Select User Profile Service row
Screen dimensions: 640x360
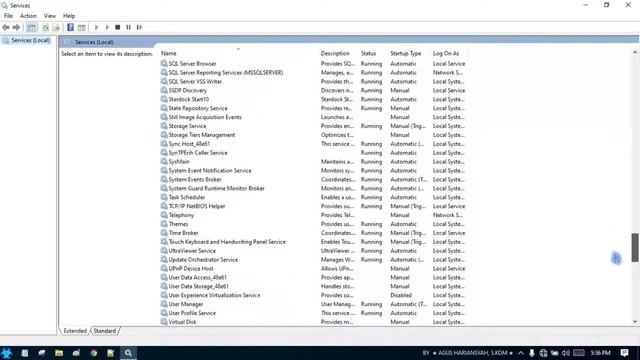pyautogui.click(x=313, y=313)
